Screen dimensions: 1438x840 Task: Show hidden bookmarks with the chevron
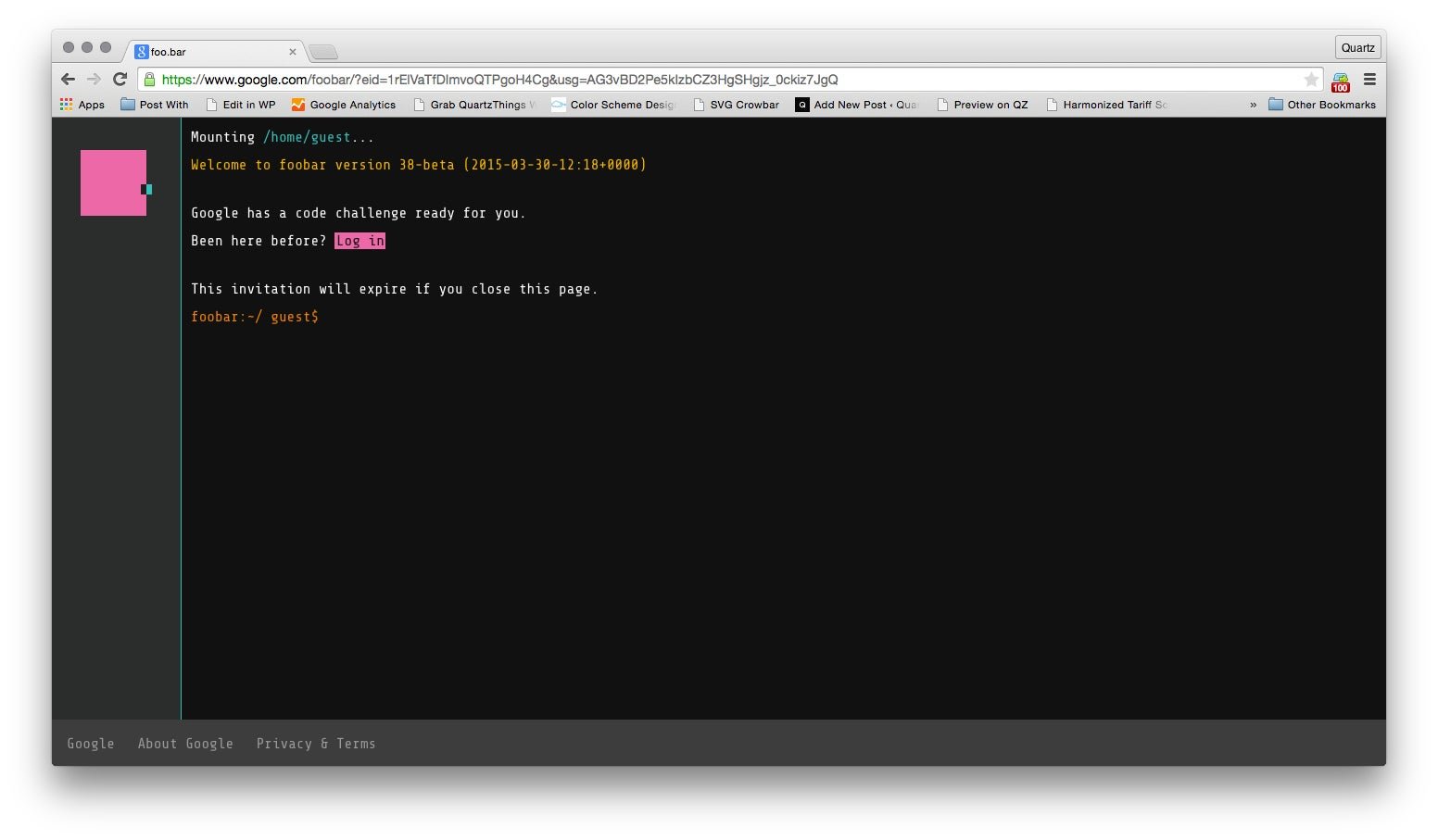point(1253,105)
